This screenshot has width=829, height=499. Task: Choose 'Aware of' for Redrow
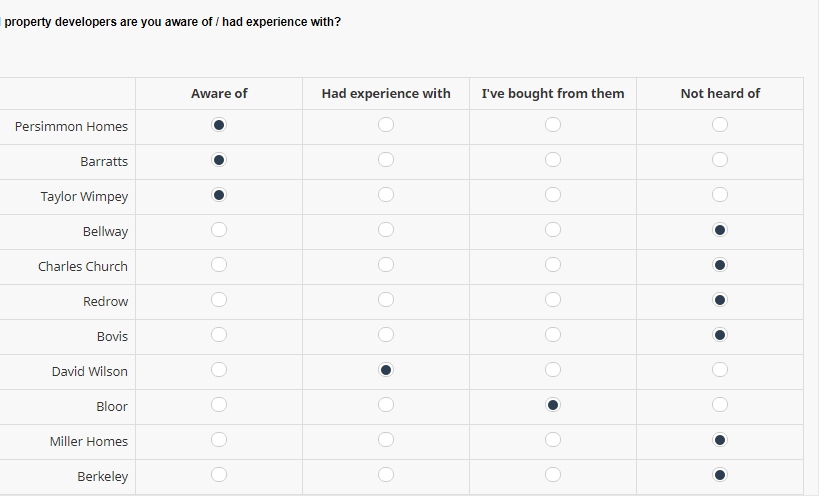pyautogui.click(x=219, y=300)
